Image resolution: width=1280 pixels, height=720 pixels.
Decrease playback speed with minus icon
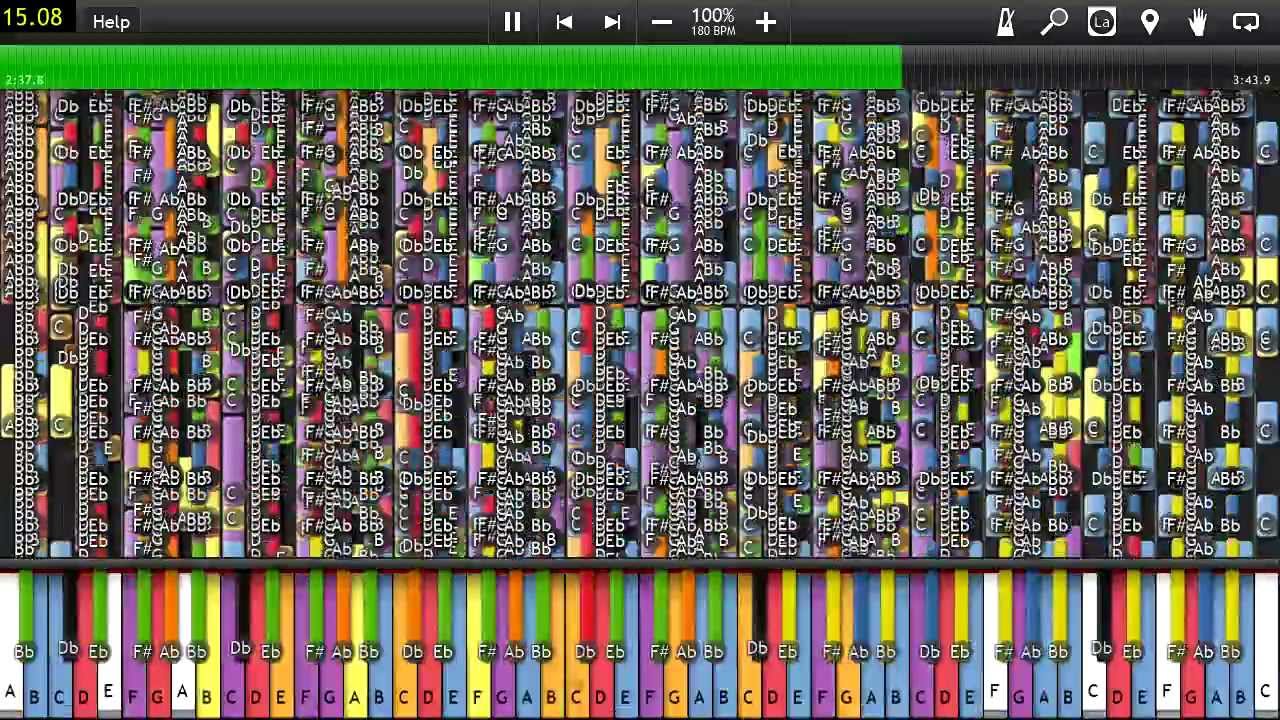pyautogui.click(x=662, y=22)
